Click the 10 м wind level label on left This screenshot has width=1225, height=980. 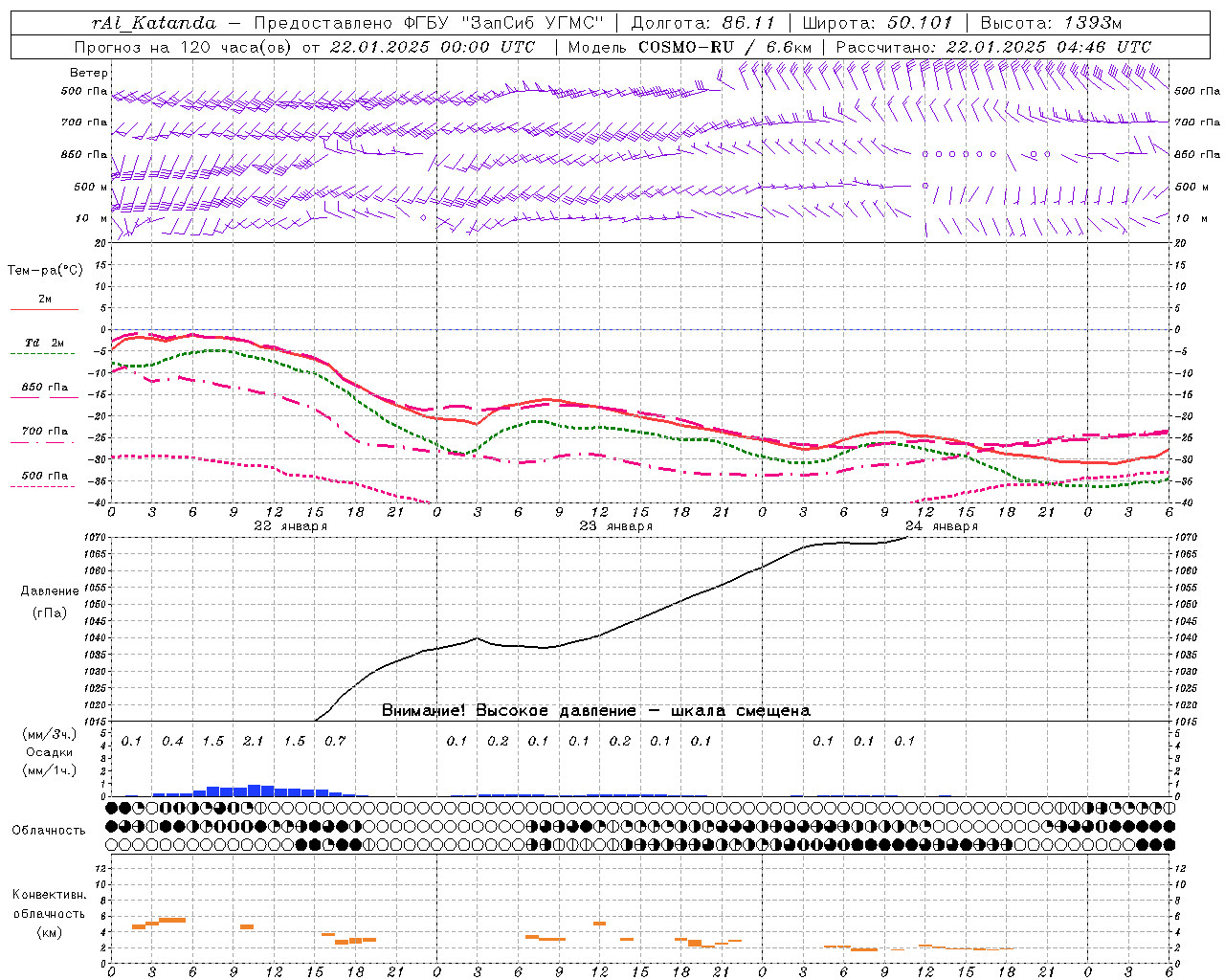pos(92,218)
